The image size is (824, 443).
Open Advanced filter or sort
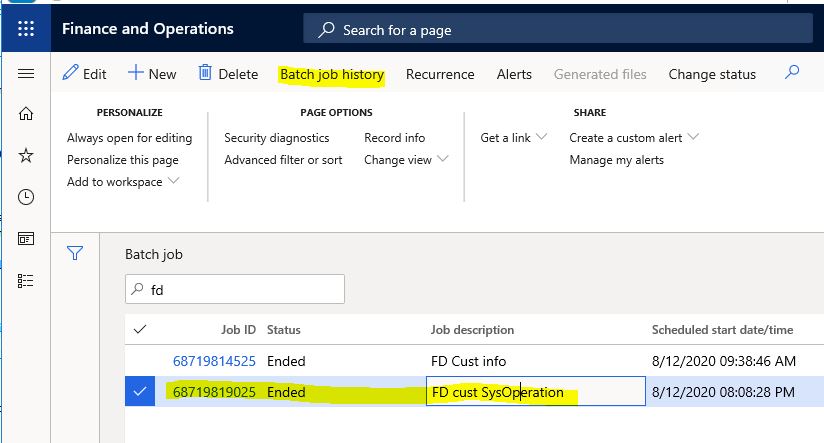(283, 160)
